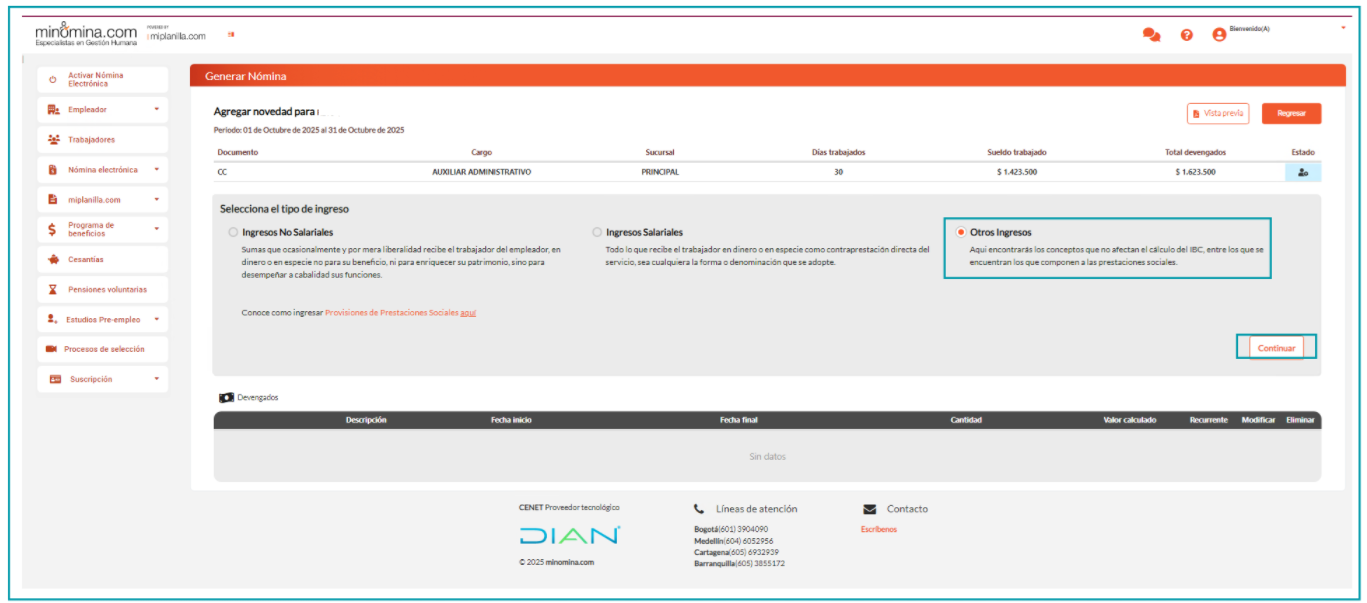Click the Procesos de selección camera icon
The image size is (1367, 603).
(52, 349)
